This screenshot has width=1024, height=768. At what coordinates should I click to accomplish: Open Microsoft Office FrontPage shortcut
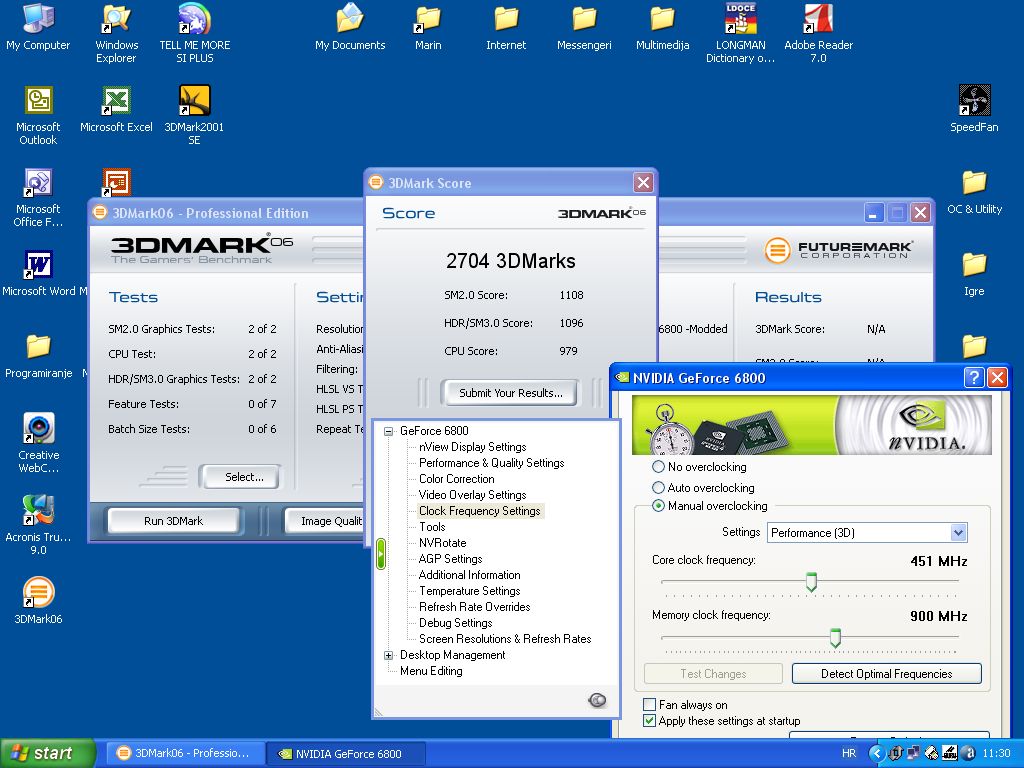38,197
